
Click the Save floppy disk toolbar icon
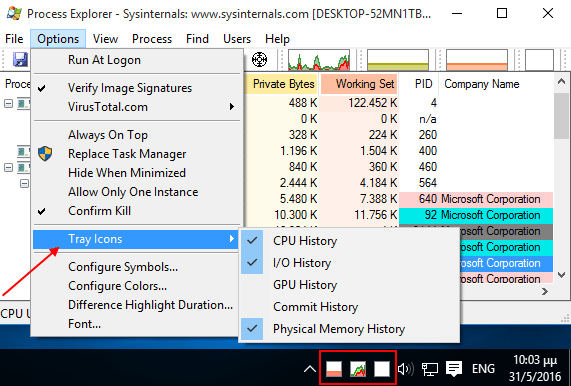(20, 59)
